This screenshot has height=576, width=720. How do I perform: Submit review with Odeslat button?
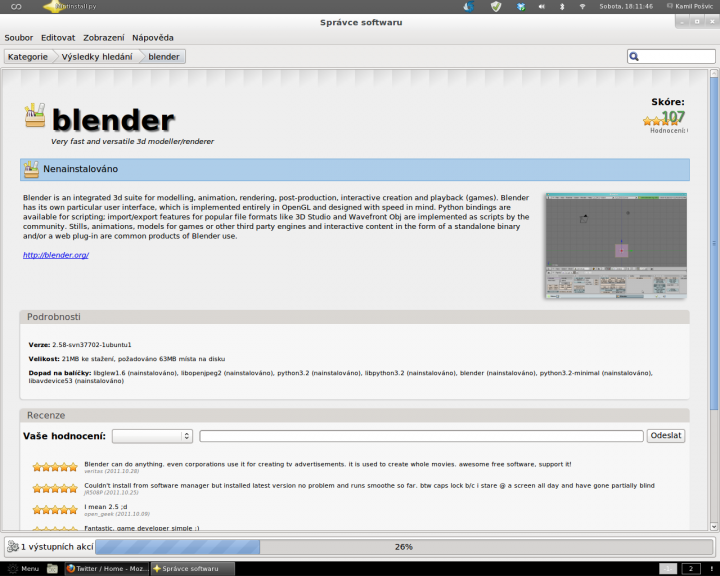tap(666, 435)
